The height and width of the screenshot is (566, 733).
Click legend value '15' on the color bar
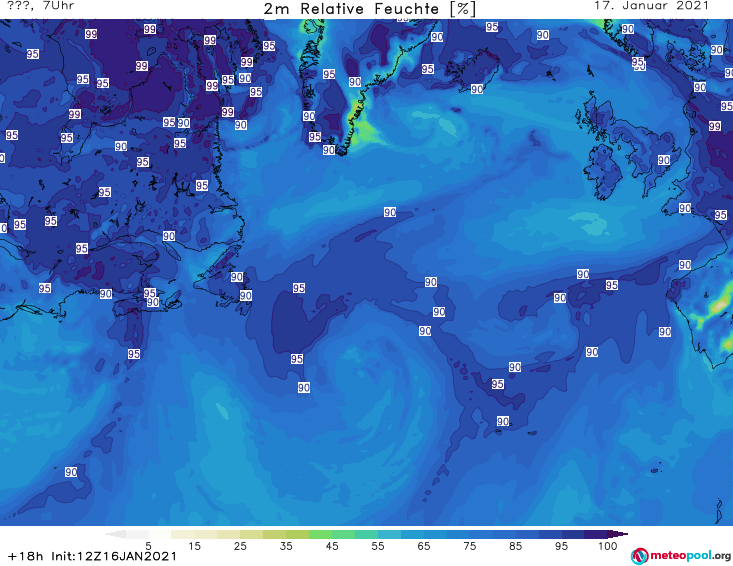pyautogui.click(x=194, y=546)
